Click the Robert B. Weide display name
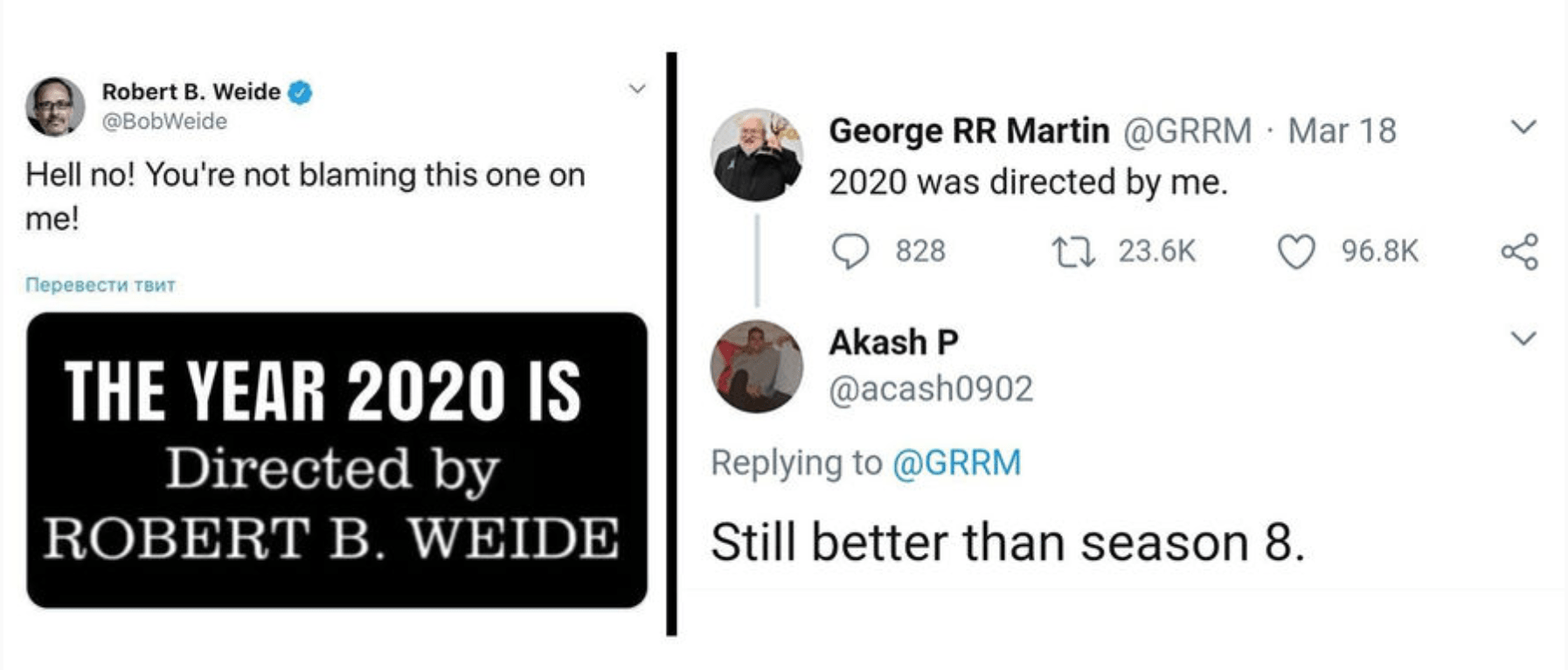1568x670 pixels. coord(191,92)
